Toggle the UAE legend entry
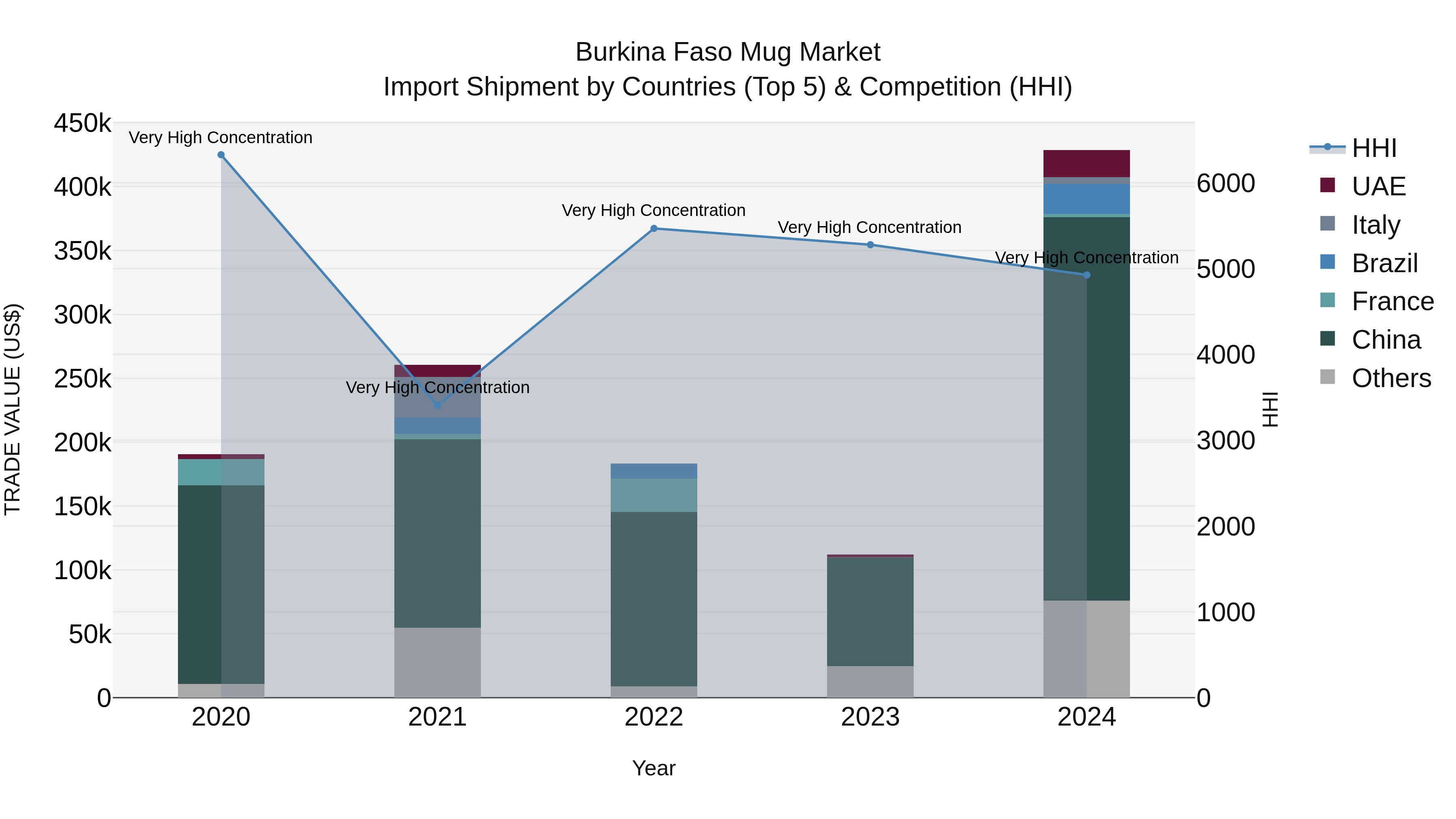 coord(1363,186)
